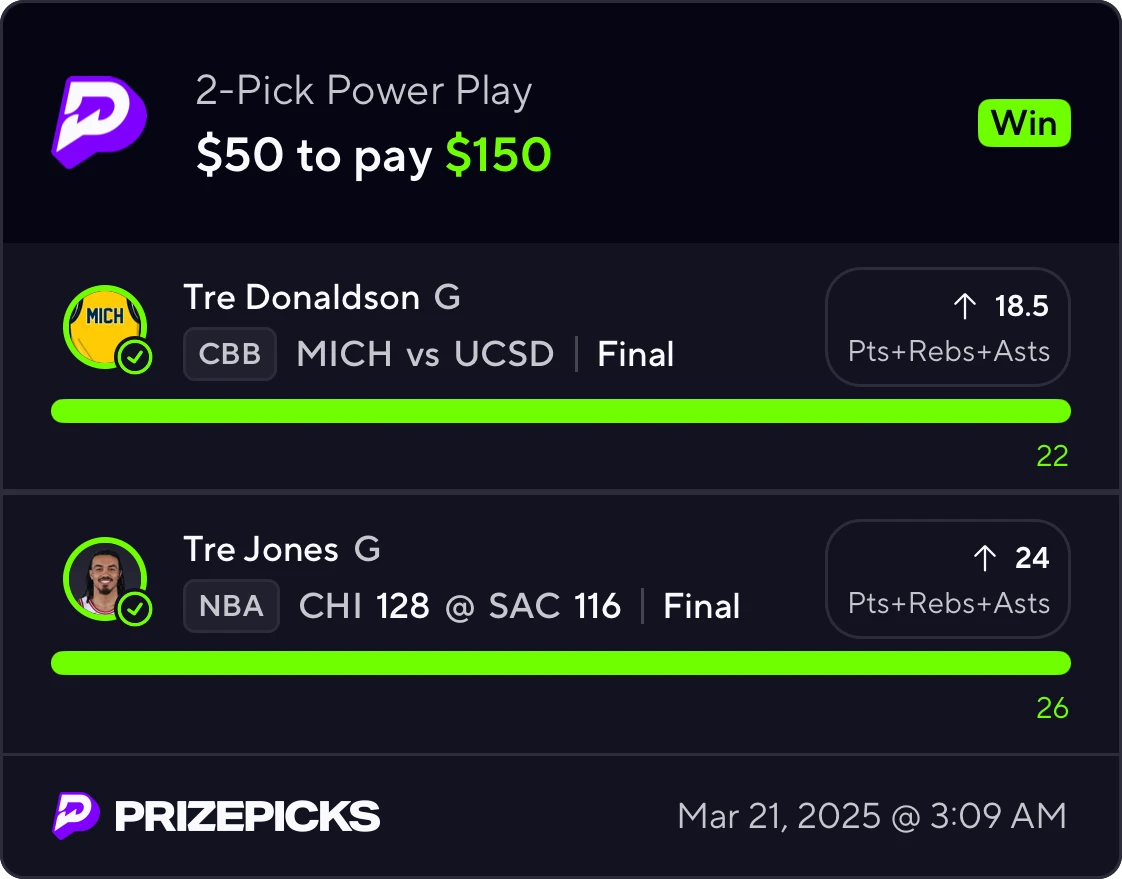The image size is (1122, 879).
Task: Click the green Win badge
Action: coord(1023,123)
